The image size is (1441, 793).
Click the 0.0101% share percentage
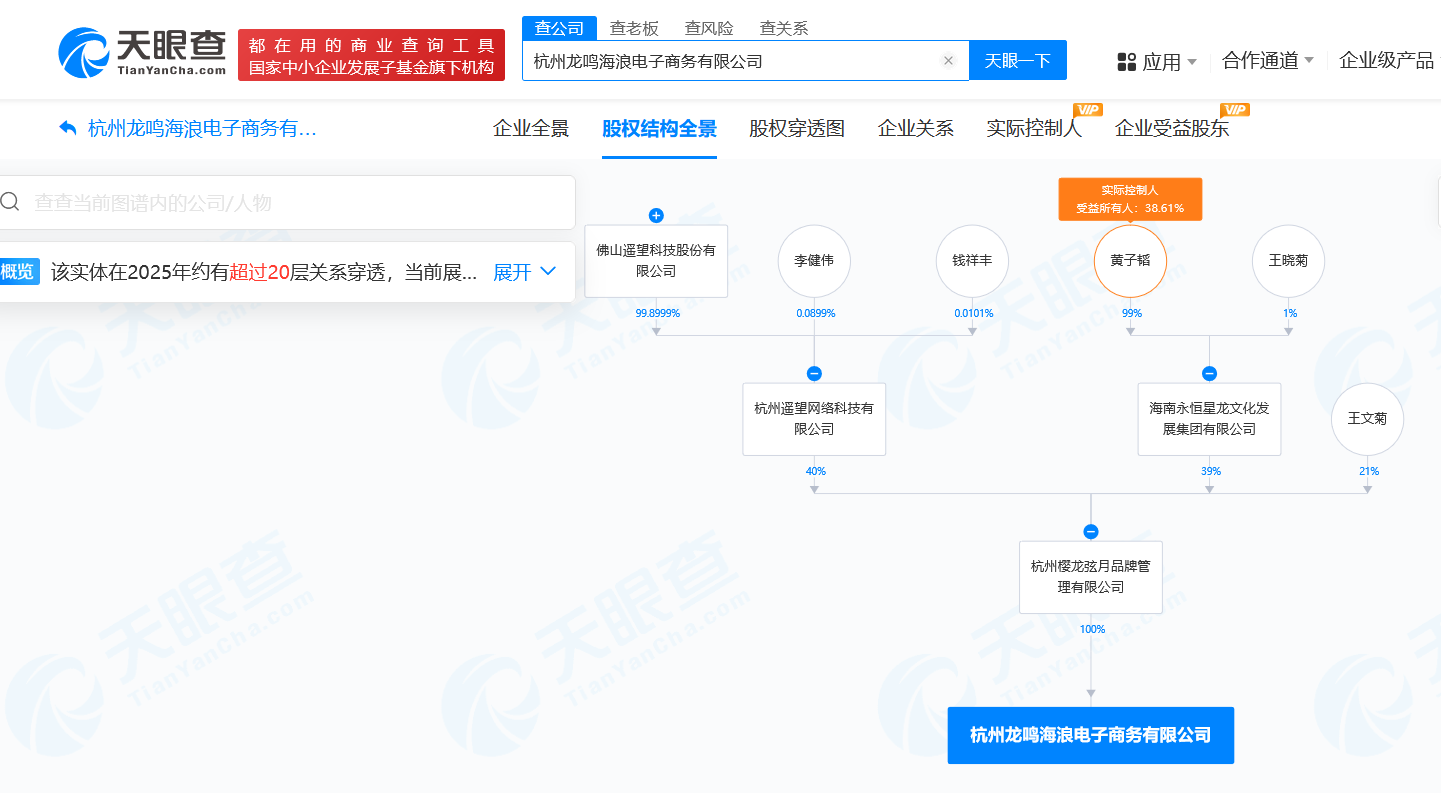[x=973, y=313]
